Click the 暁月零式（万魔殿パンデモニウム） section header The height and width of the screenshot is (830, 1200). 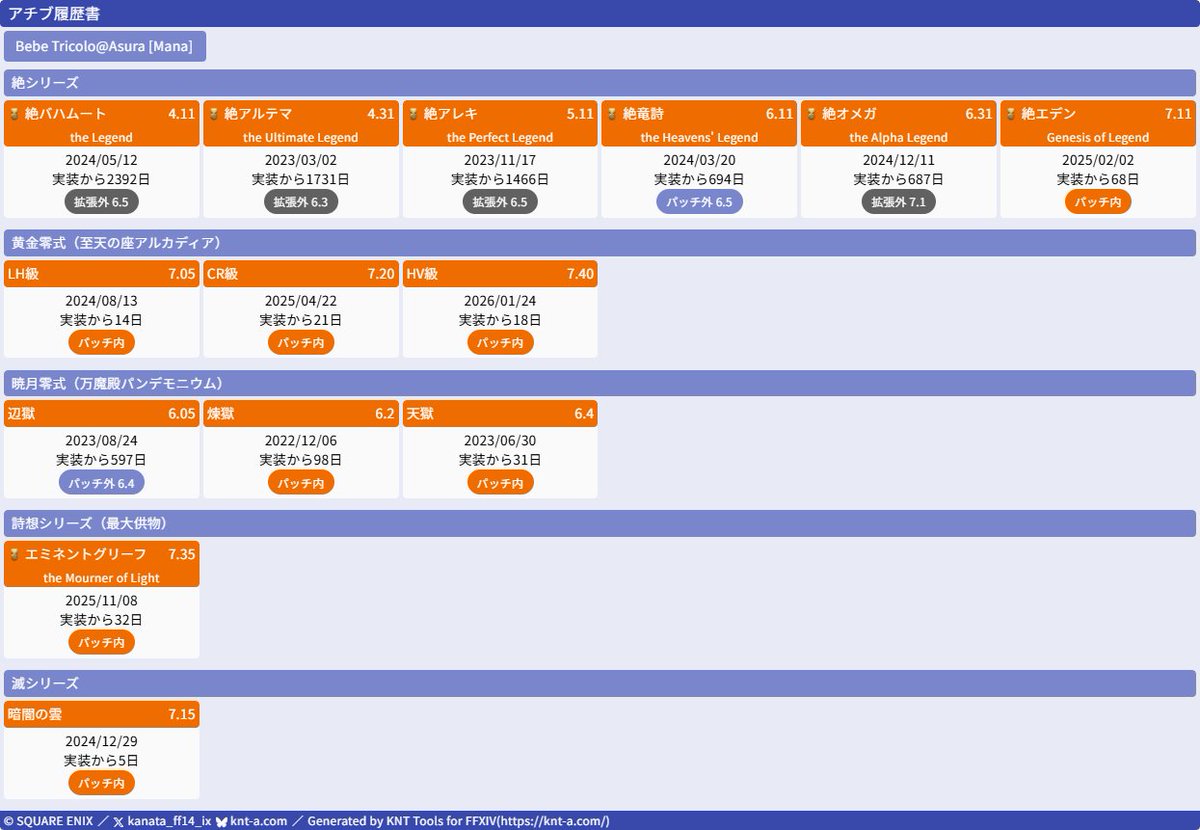click(600, 384)
